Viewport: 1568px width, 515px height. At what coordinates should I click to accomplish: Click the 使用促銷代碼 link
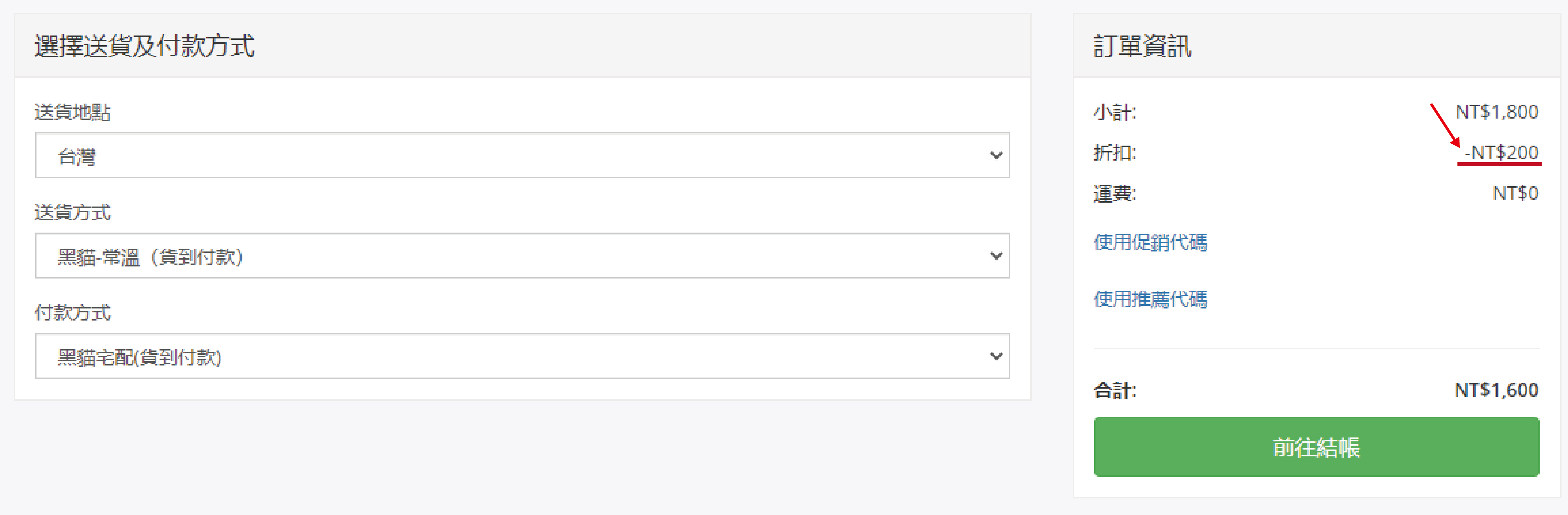coord(1150,242)
